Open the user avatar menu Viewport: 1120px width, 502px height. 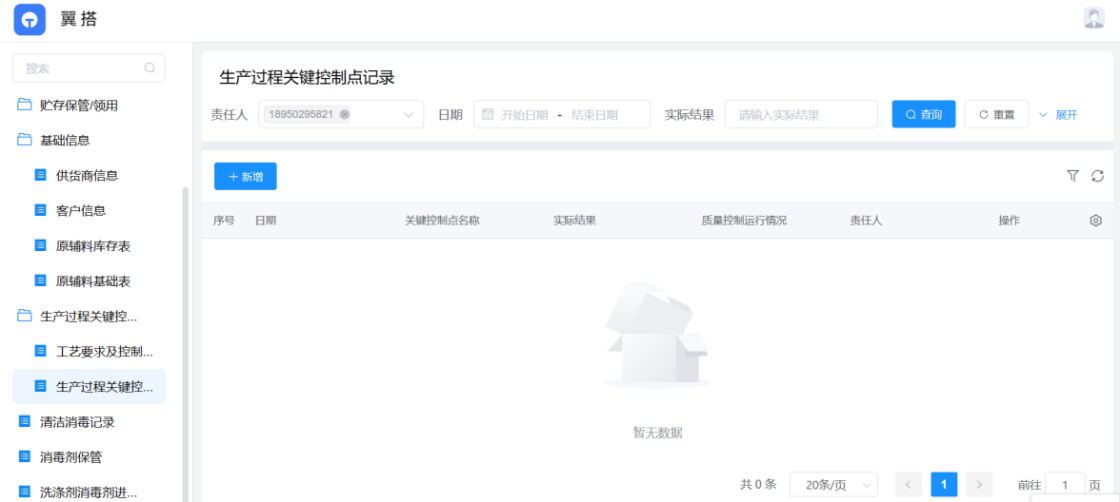pos(1094,18)
